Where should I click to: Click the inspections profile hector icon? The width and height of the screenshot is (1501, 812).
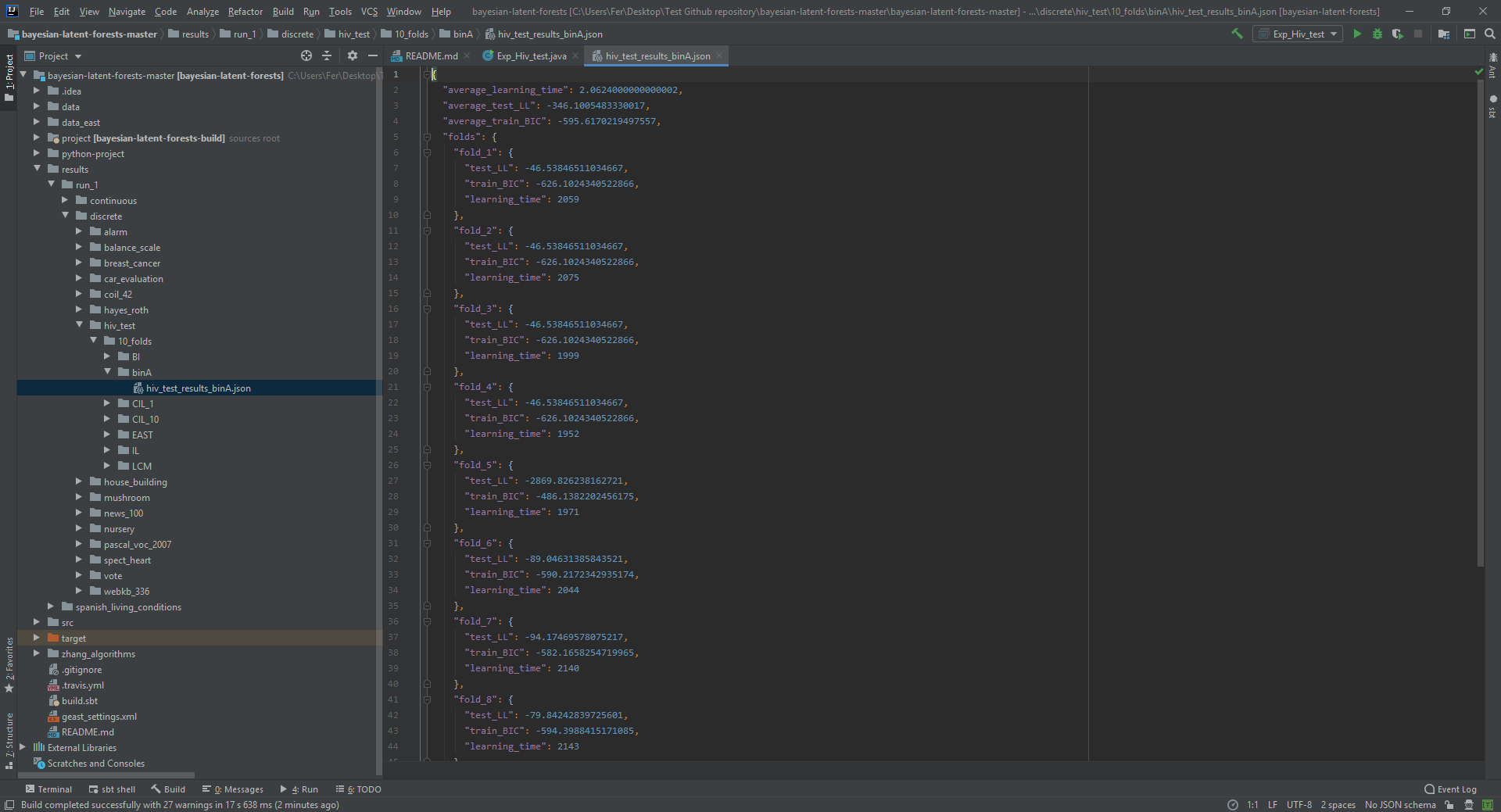click(1469, 805)
